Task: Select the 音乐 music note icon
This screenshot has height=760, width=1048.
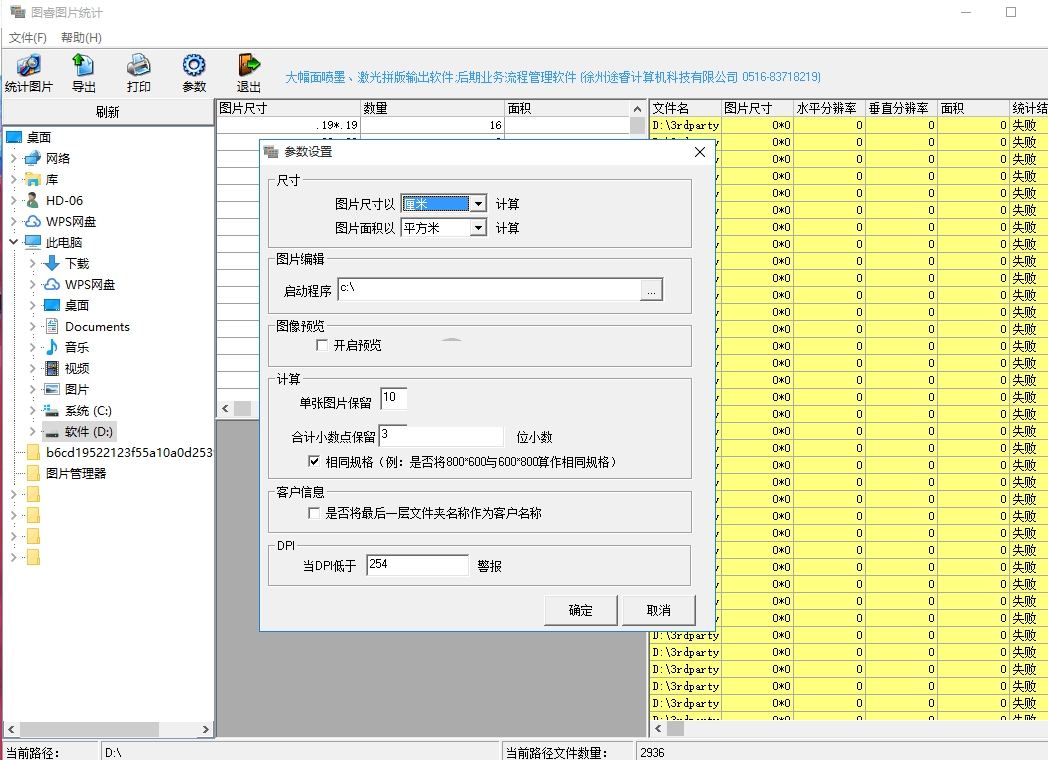Action: pyautogui.click(x=52, y=347)
